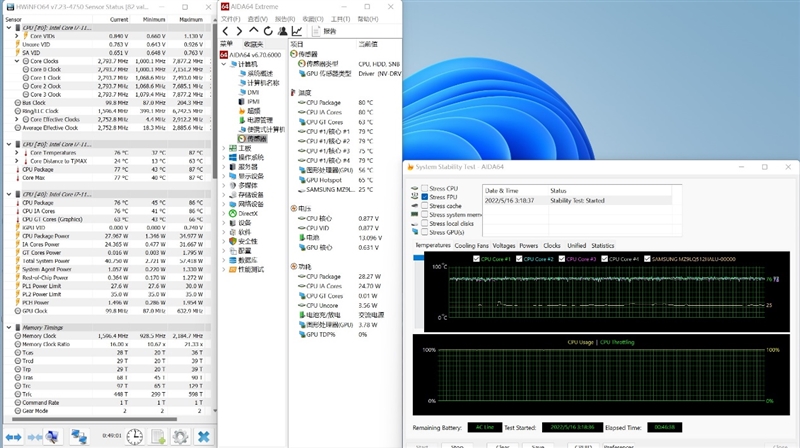800x448 pixels.
Task: Select 安全性 shield item in tree
Action: pos(243,241)
